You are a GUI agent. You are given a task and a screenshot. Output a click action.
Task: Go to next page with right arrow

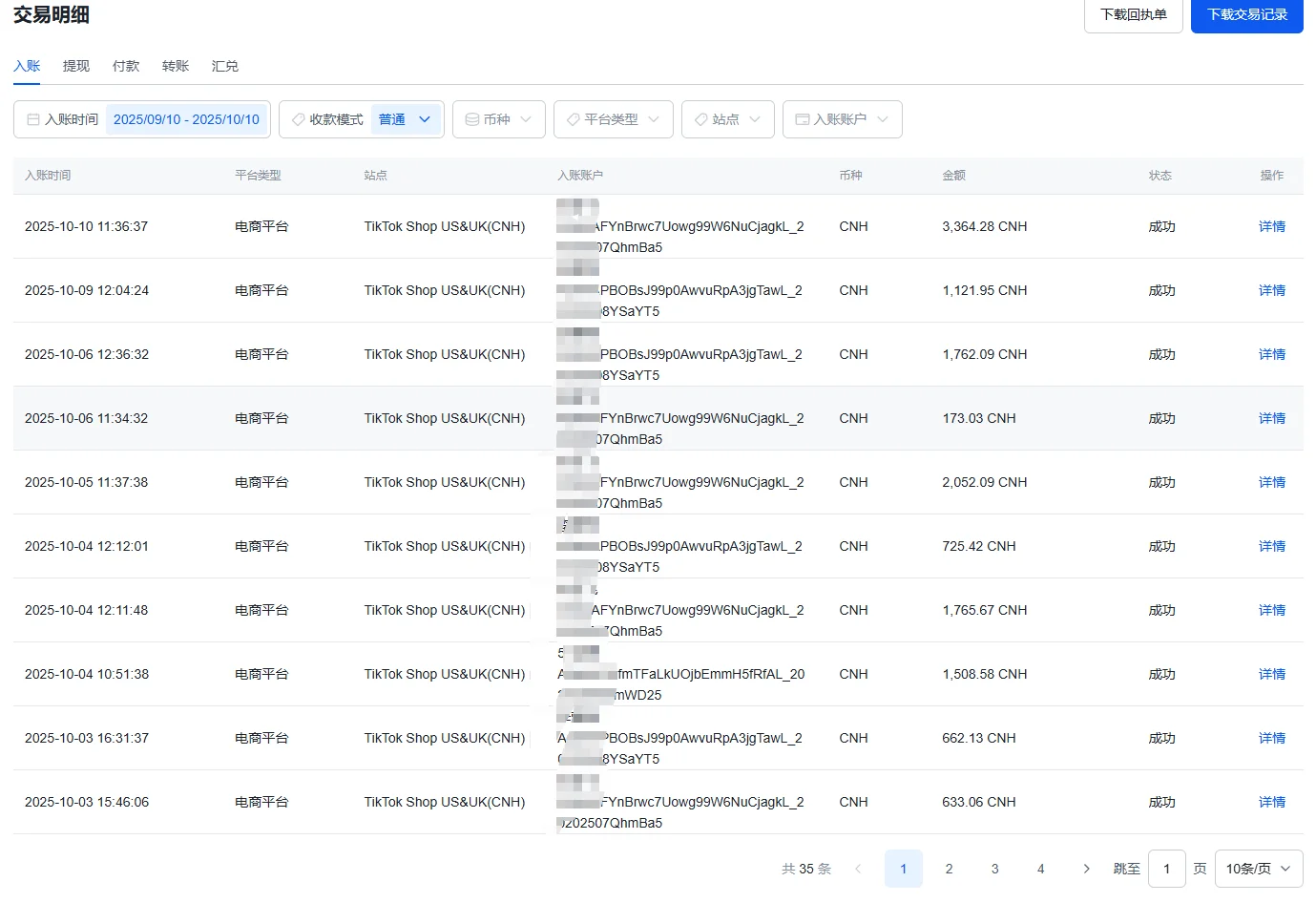[x=1086, y=869]
